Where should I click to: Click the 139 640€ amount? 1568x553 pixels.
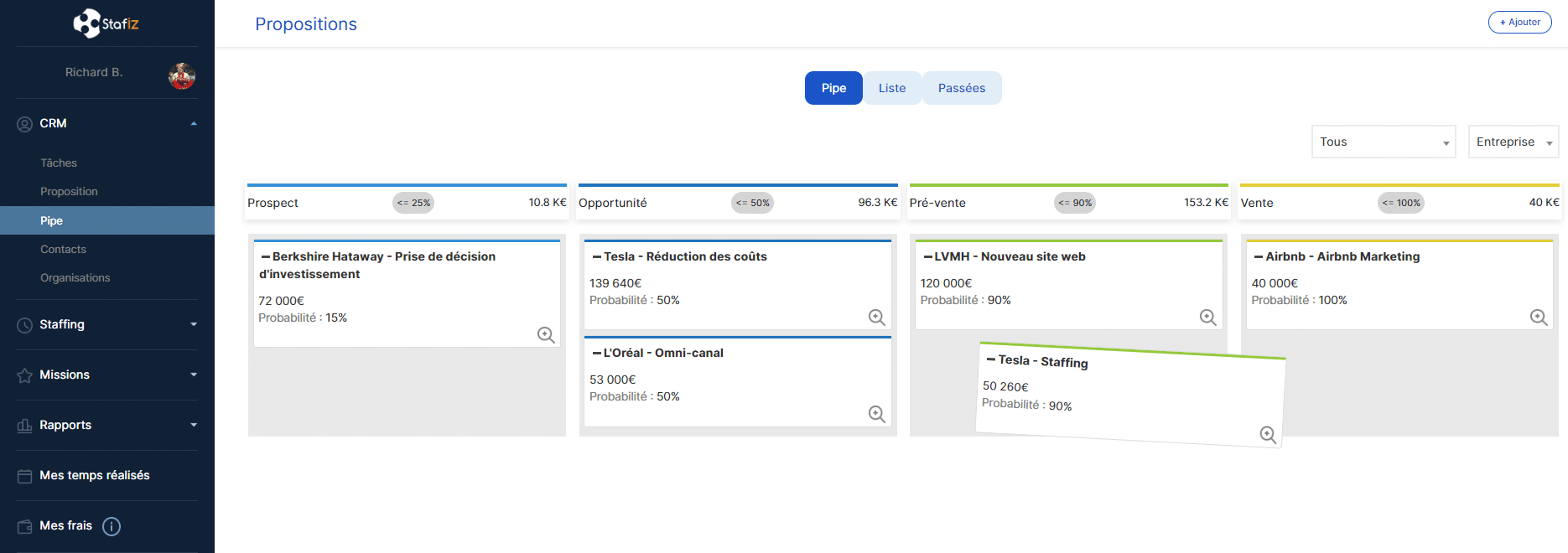[615, 283]
